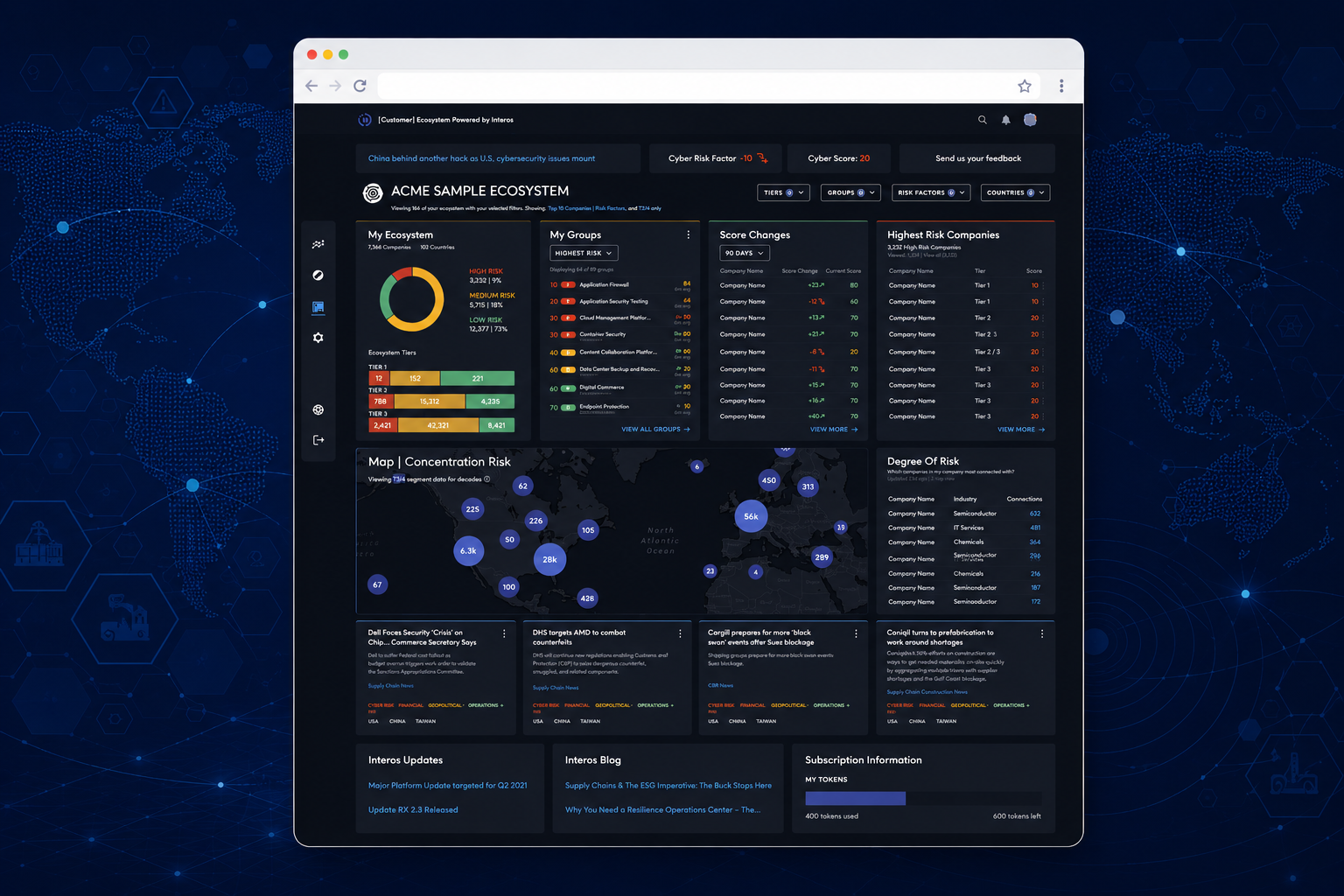Click the 56k cluster on the map

751,516
